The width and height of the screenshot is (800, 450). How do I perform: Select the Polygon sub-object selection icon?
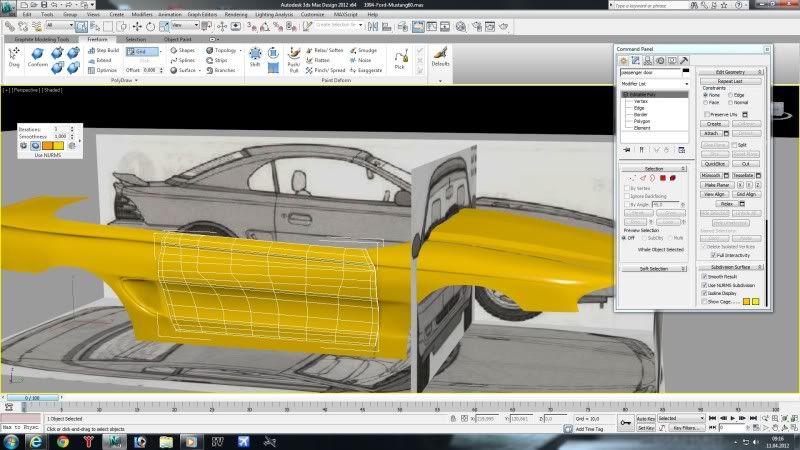pos(661,177)
